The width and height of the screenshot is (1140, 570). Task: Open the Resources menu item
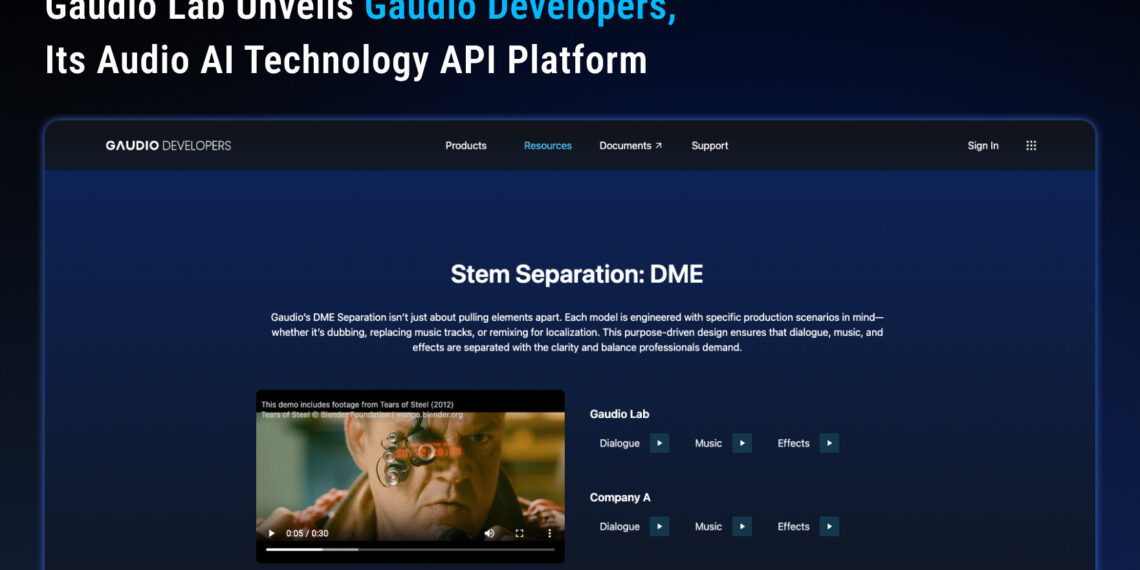pyautogui.click(x=547, y=145)
